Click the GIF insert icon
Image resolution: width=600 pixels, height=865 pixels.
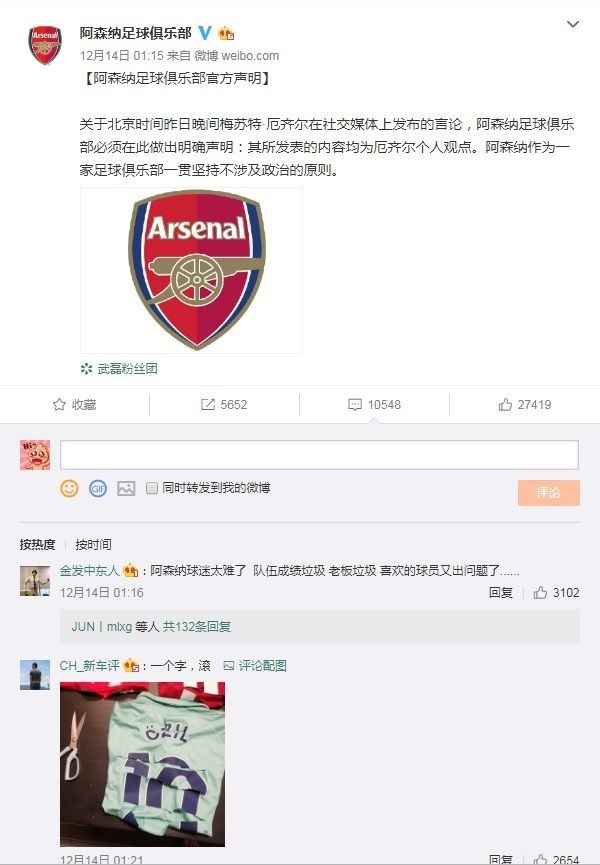98,488
